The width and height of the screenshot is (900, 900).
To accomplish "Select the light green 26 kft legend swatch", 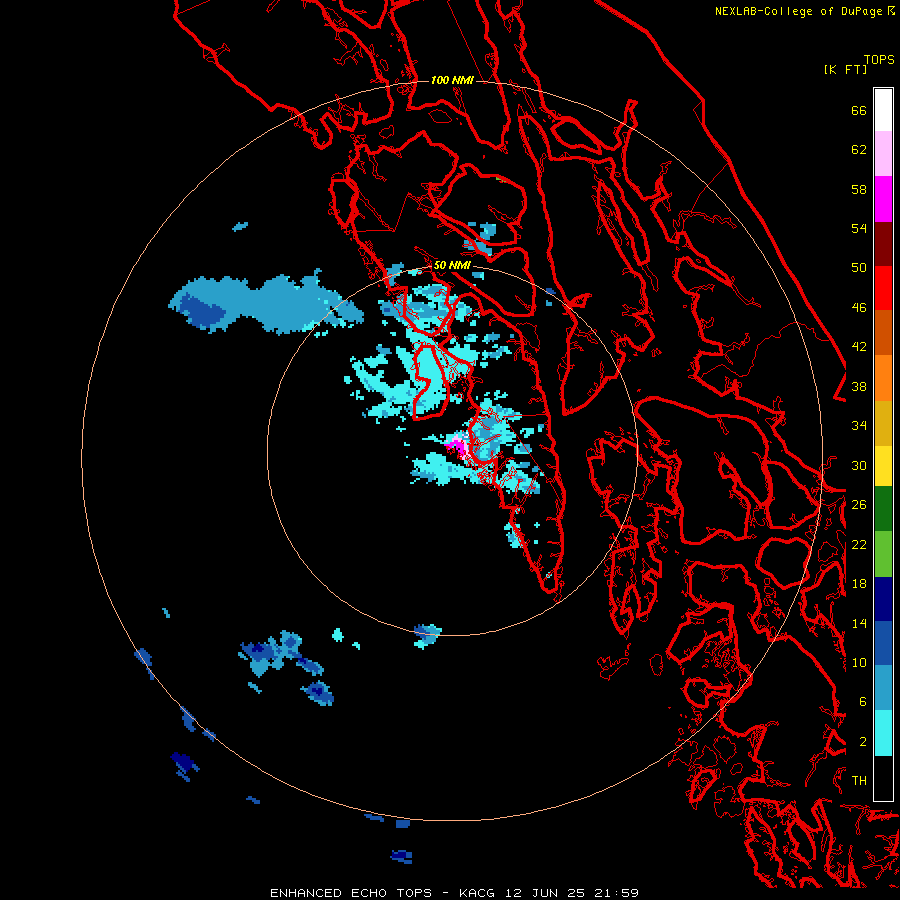I will [883, 554].
